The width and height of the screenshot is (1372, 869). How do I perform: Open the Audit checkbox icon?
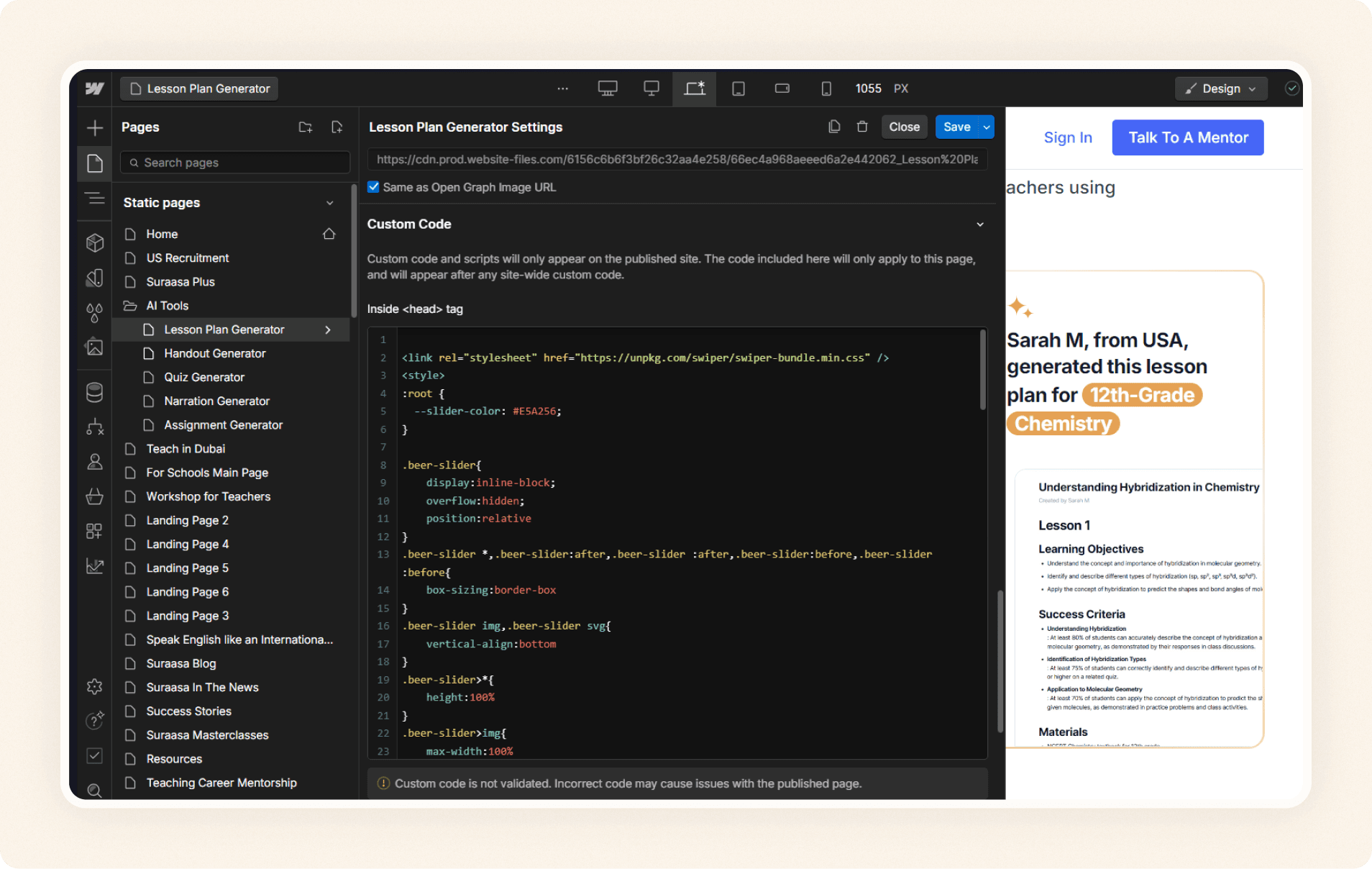94,755
